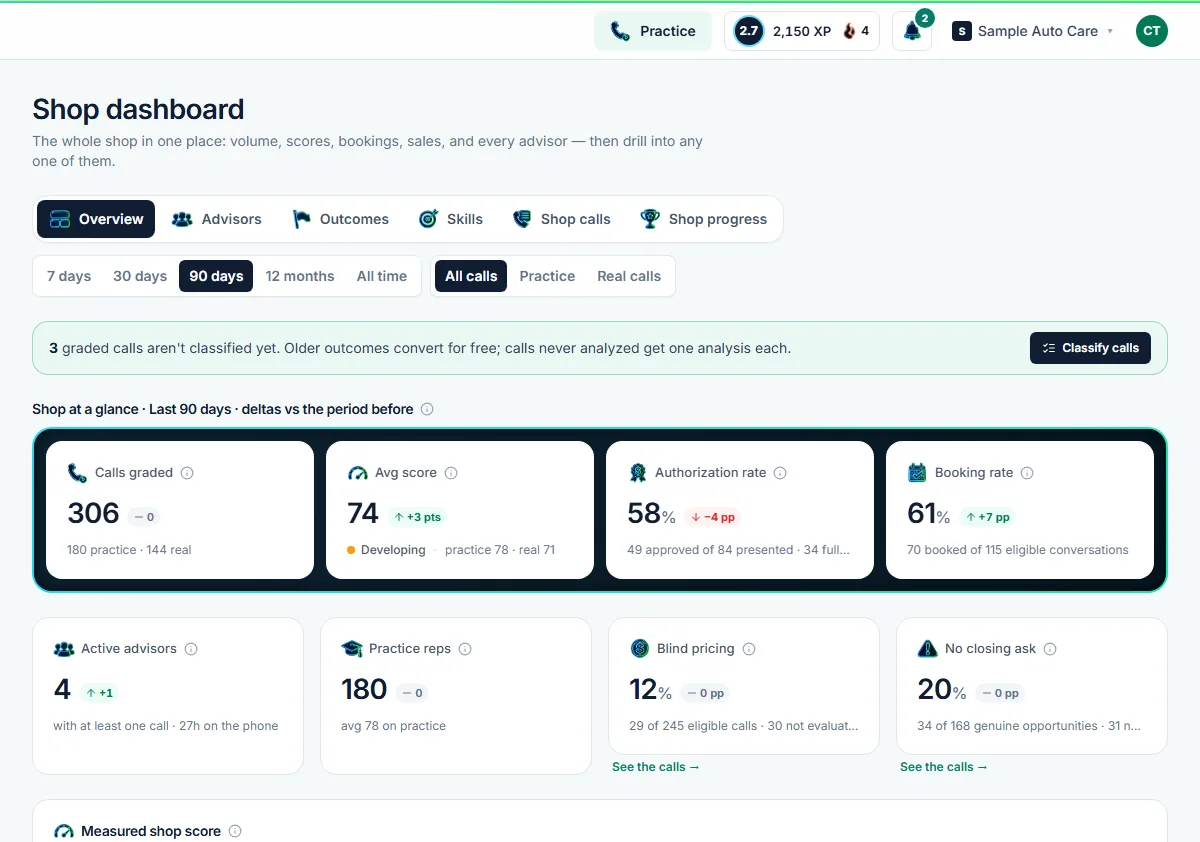Open the notifications bell
The height and width of the screenshot is (842, 1200).
pyautogui.click(x=912, y=31)
